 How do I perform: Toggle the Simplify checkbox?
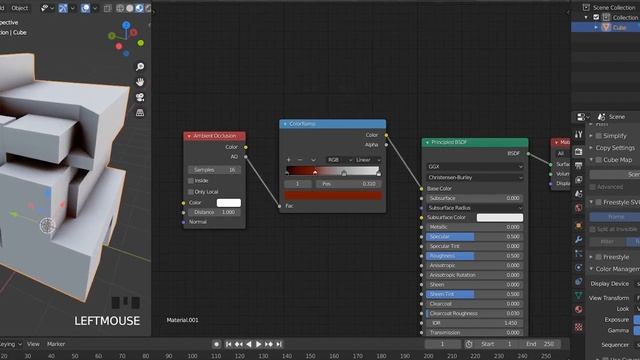click(x=599, y=136)
